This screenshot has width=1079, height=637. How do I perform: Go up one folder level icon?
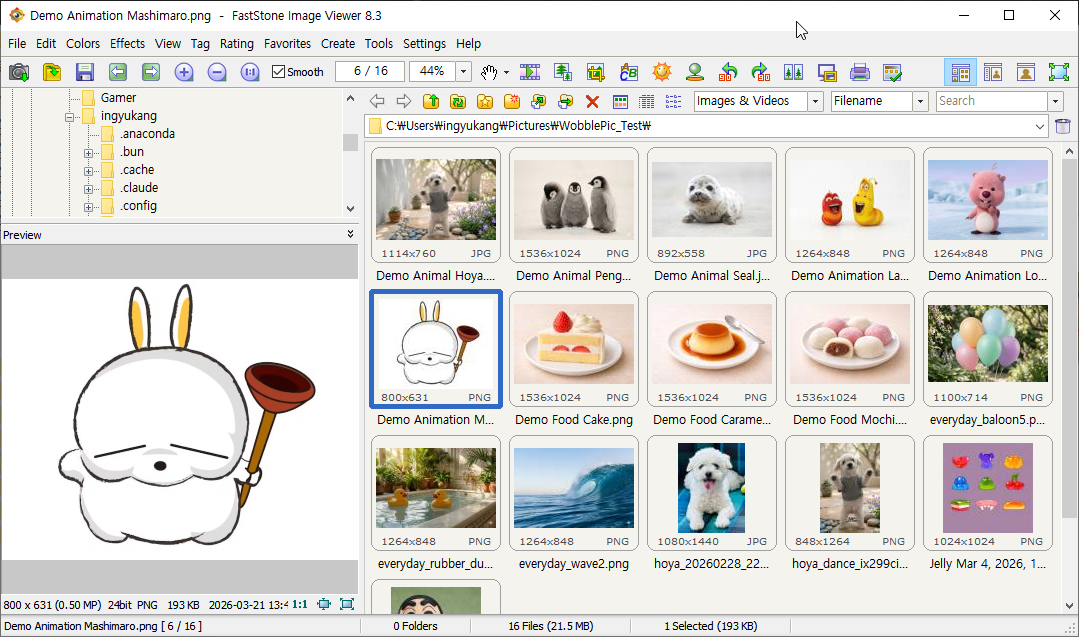(431, 102)
